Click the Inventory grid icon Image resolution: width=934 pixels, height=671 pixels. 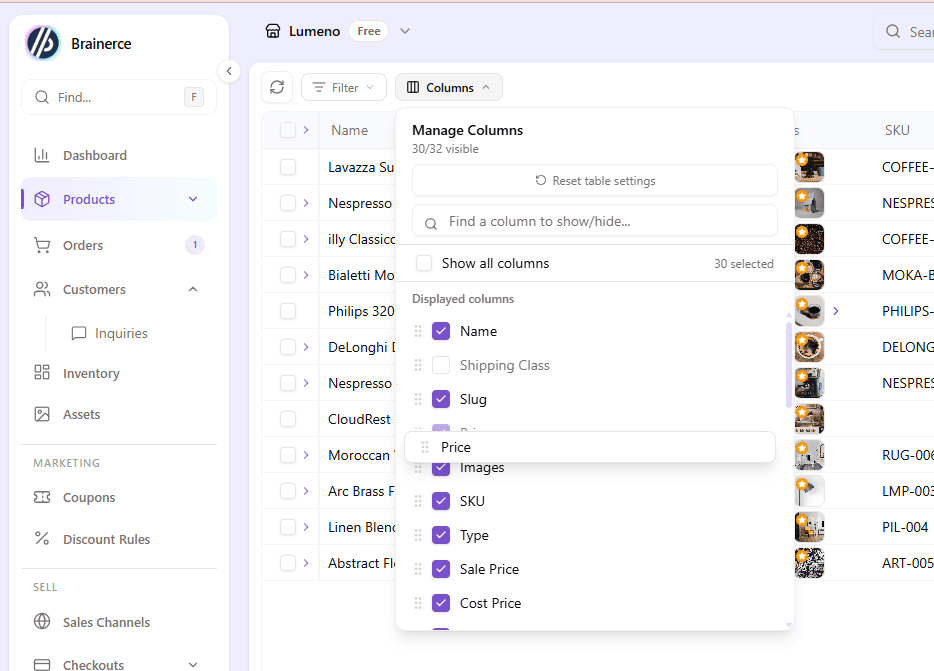pyautogui.click(x=42, y=373)
